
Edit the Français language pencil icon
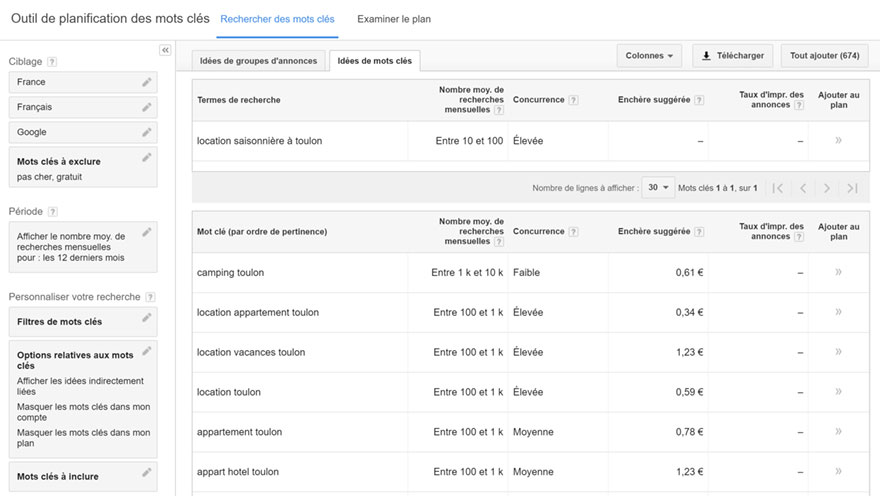[x=146, y=107]
